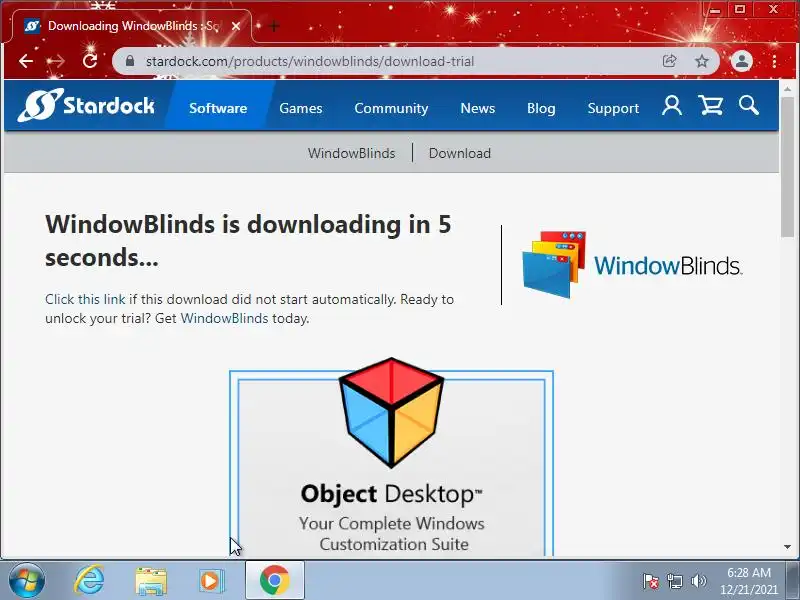Launch Internet Explorer from the taskbar
The width and height of the screenshot is (800, 600).
(x=89, y=580)
